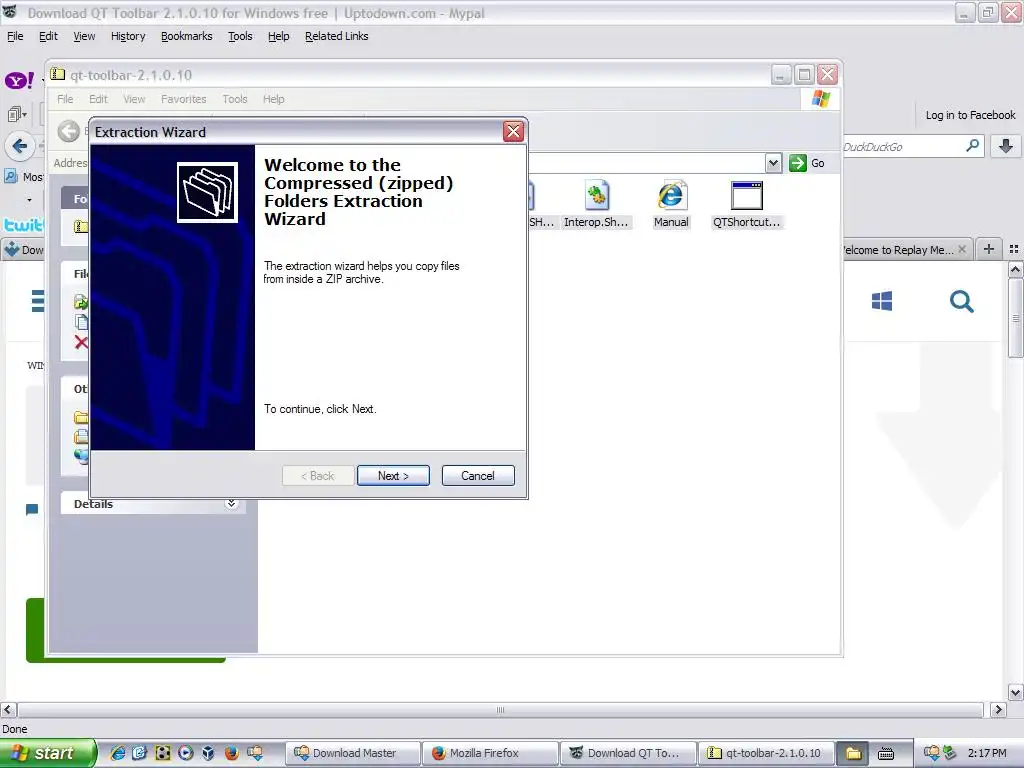Click Log in to Facebook link

pos(970,115)
